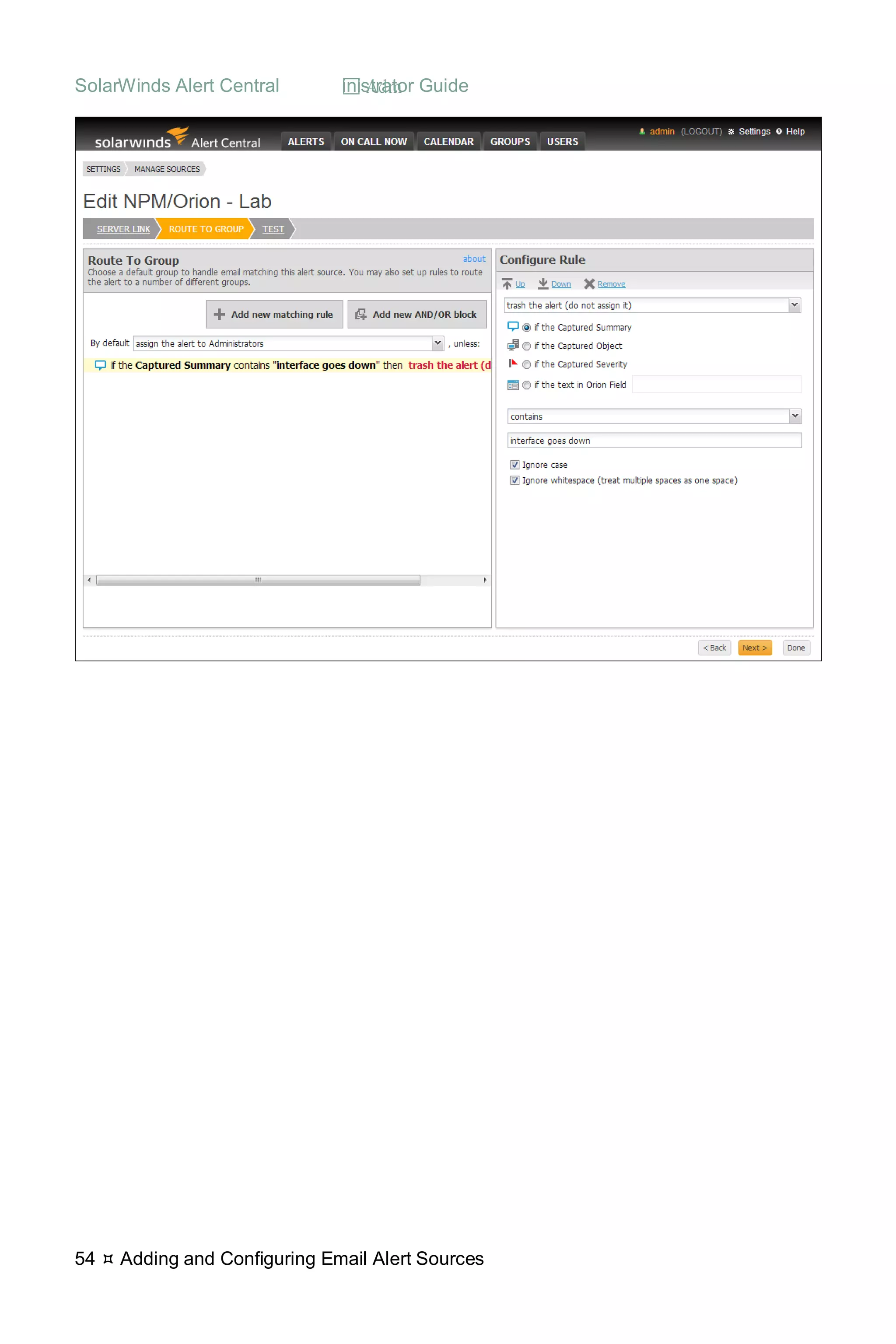Click the 'about' link
896x1344 pixels.
coord(474,259)
